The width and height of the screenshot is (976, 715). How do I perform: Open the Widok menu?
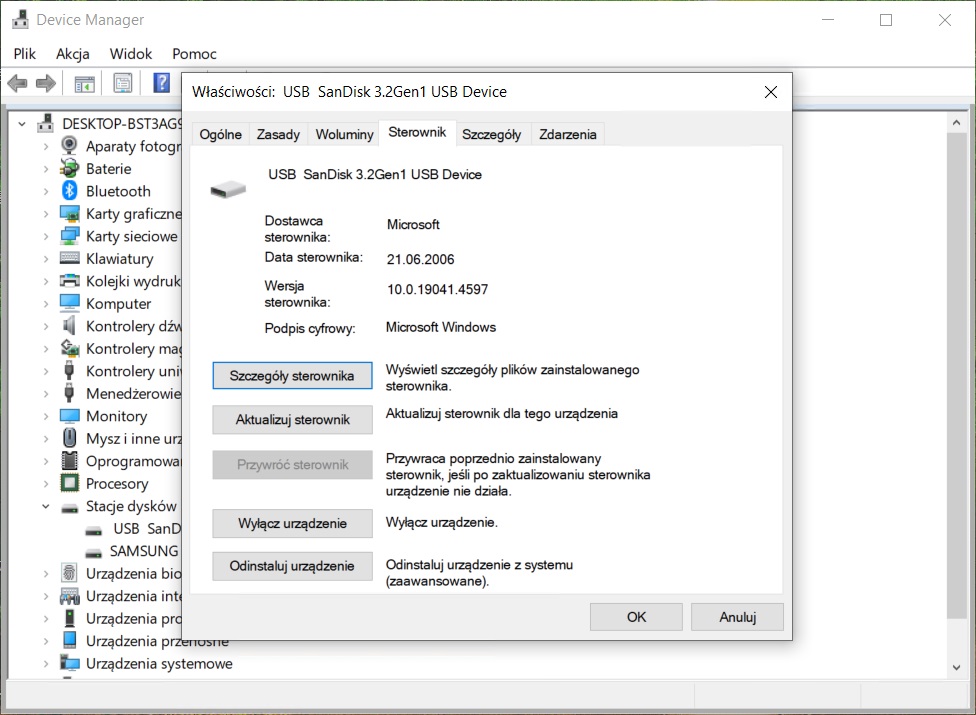131,54
